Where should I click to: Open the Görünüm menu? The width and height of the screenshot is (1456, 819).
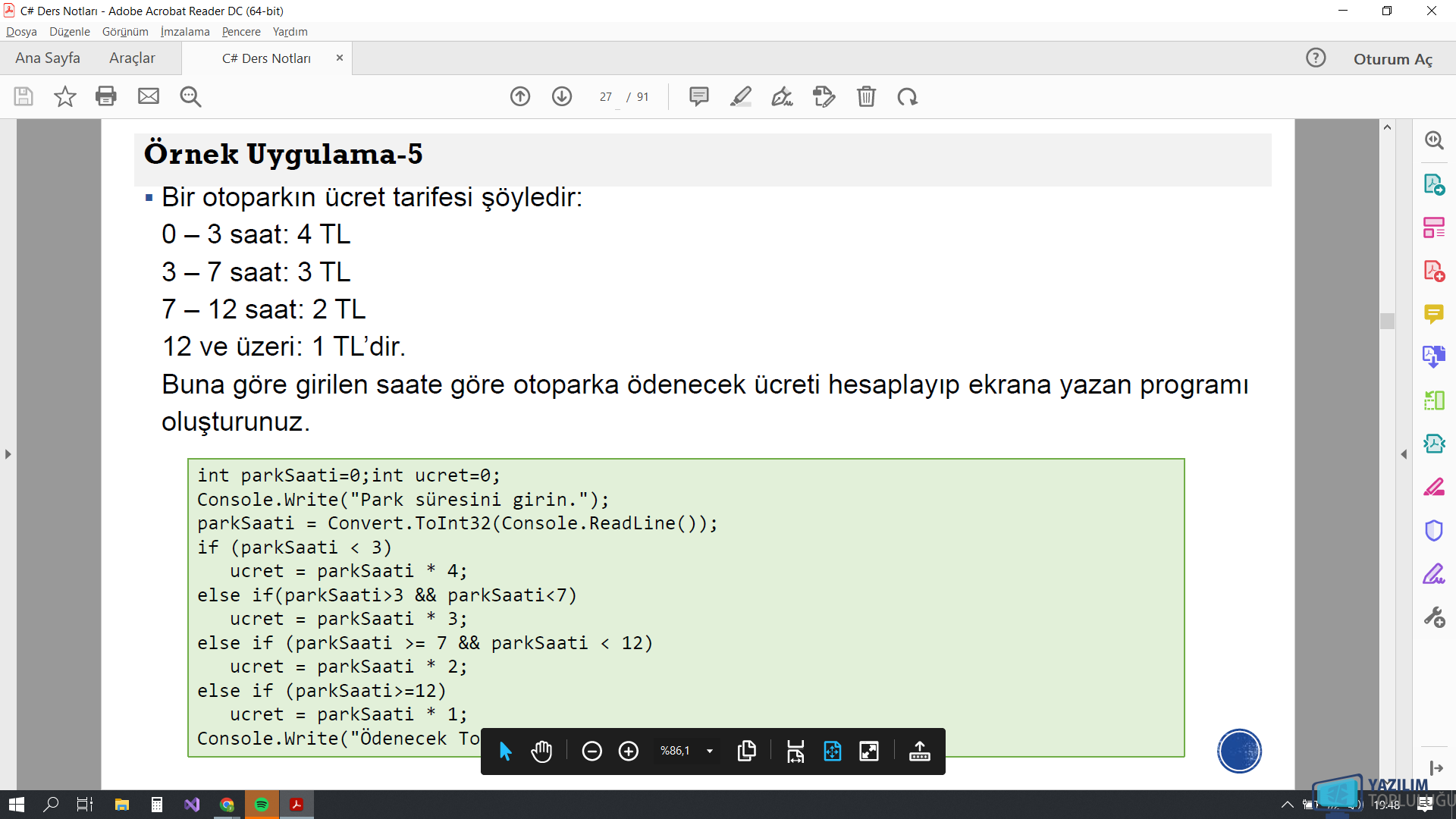click(x=125, y=32)
